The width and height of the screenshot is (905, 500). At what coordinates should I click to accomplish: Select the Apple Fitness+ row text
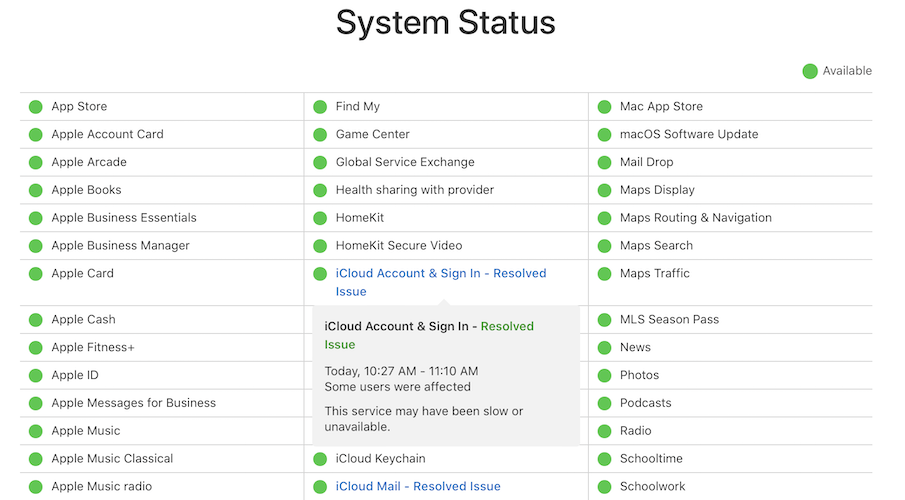(x=93, y=347)
